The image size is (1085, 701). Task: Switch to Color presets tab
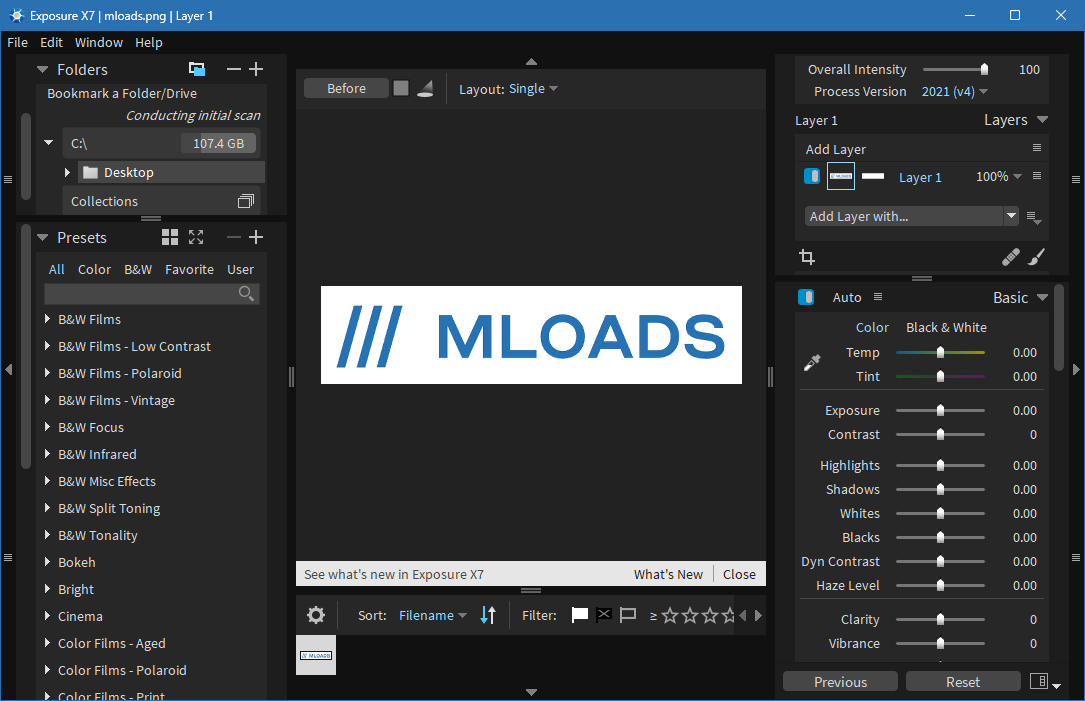pyautogui.click(x=94, y=269)
